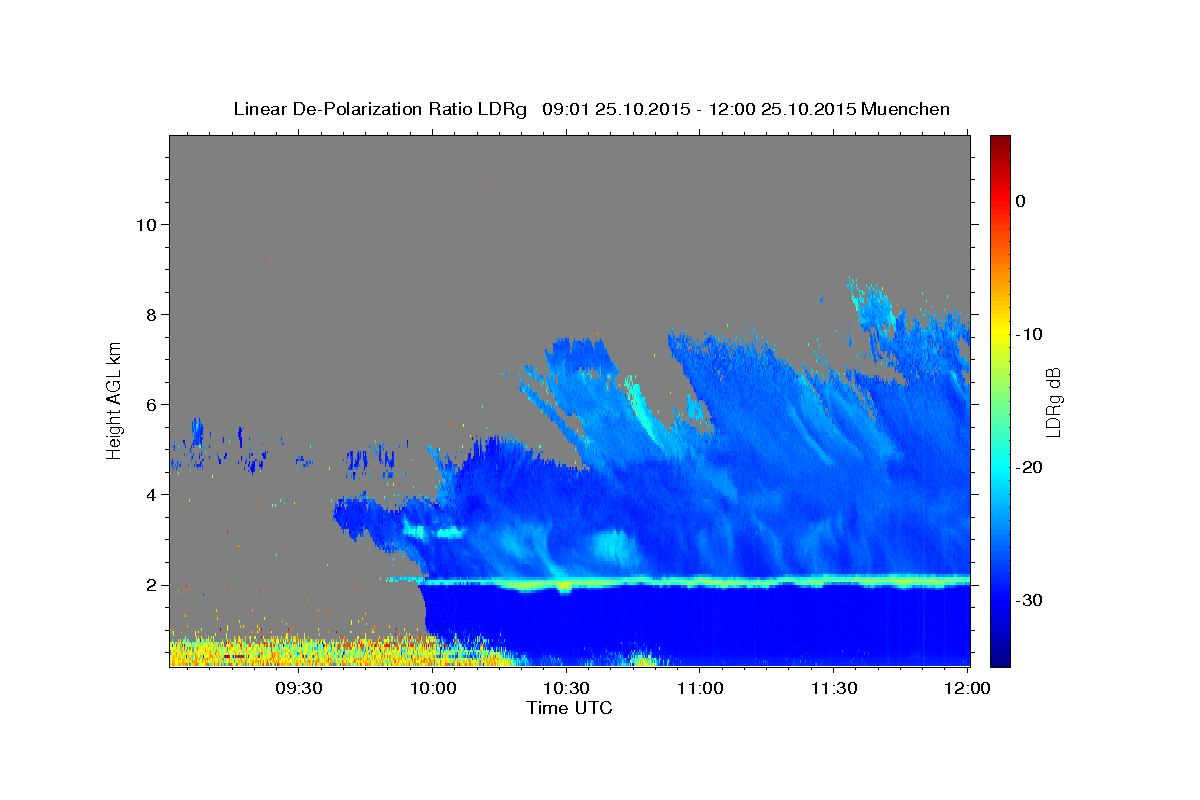
Task: Click the colorbar value -30
Action: click(1029, 600)
